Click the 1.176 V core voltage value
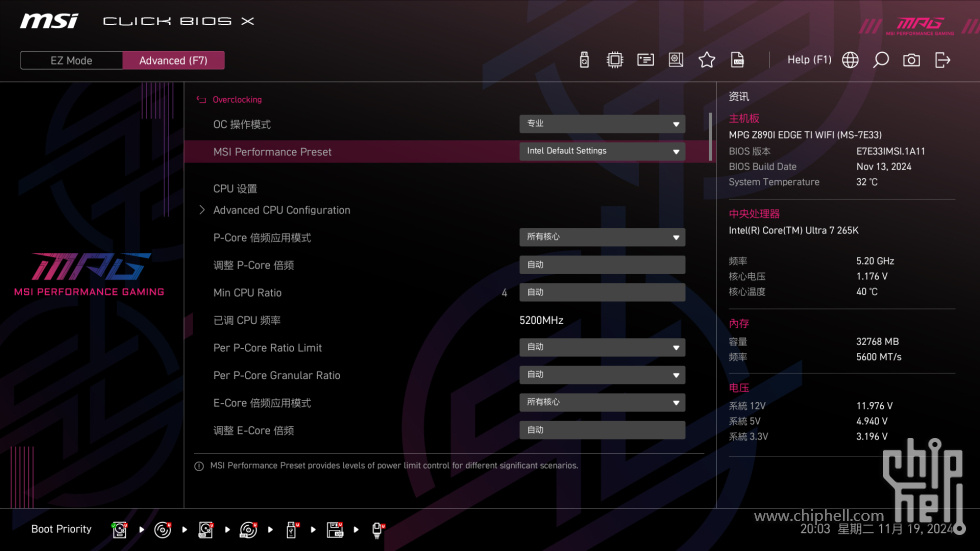 point(871,276)
